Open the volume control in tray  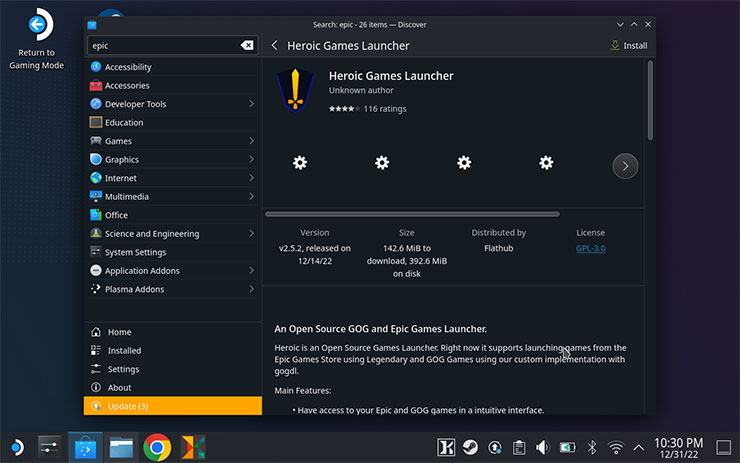click(x=542, y=447)
